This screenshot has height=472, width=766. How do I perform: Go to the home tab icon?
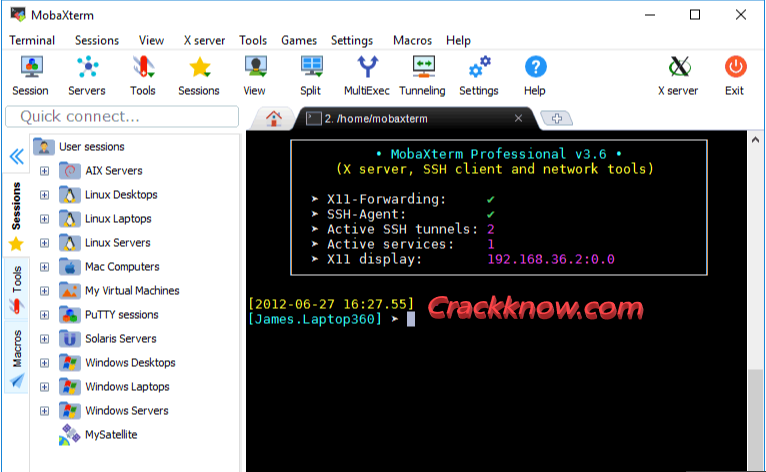tap(274, 118)
